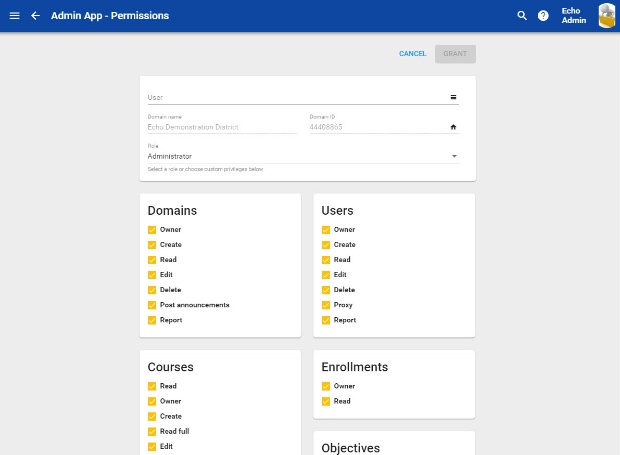Click the home icon beside Domain ID
620x455 pixels.
pyautogui.click(x=453, y=127)
